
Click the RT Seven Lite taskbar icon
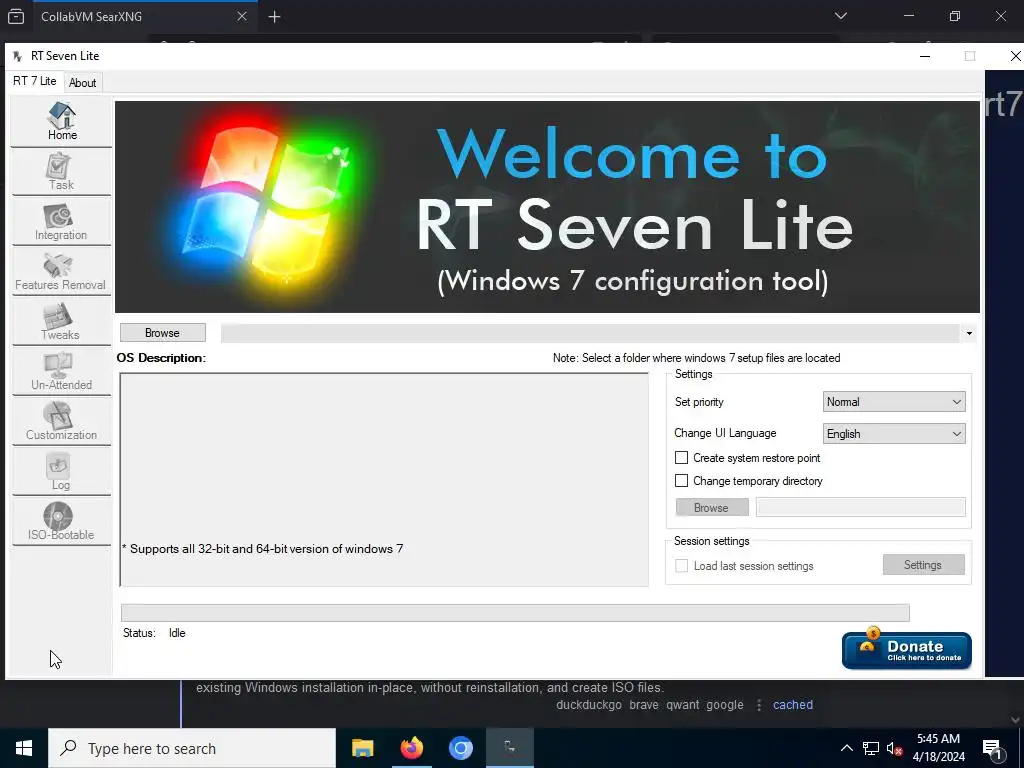point(509,748)
